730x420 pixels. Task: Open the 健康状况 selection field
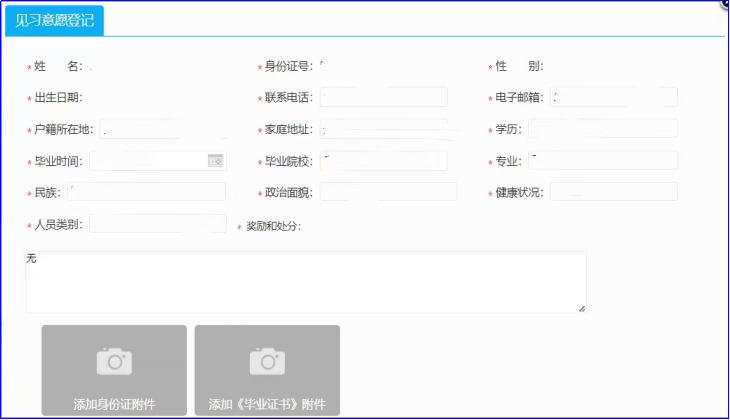coord(614,192)
